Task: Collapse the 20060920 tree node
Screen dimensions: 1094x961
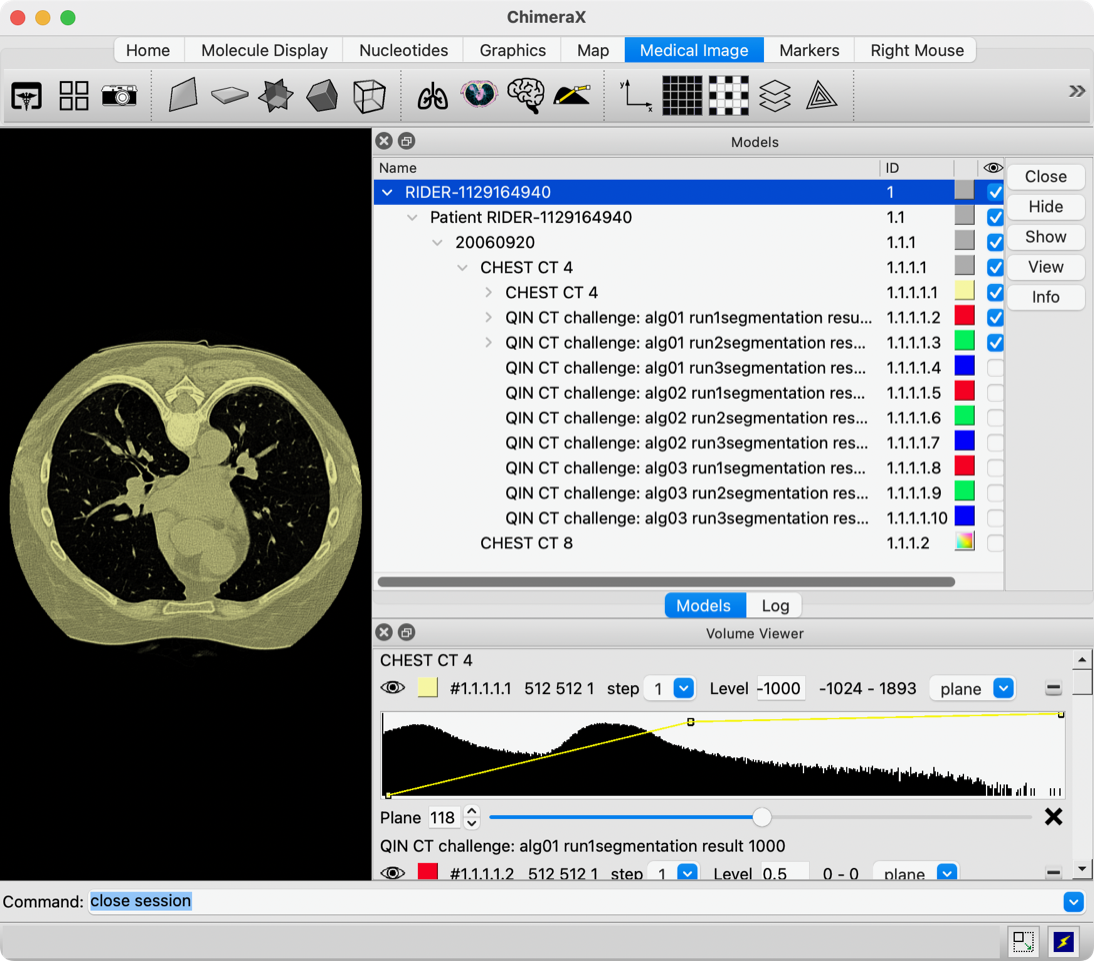Action: point(437,242)
